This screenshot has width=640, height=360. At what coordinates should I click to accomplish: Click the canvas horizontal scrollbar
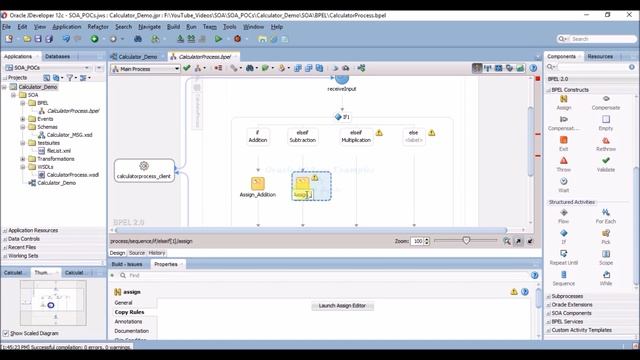(311, 230)
